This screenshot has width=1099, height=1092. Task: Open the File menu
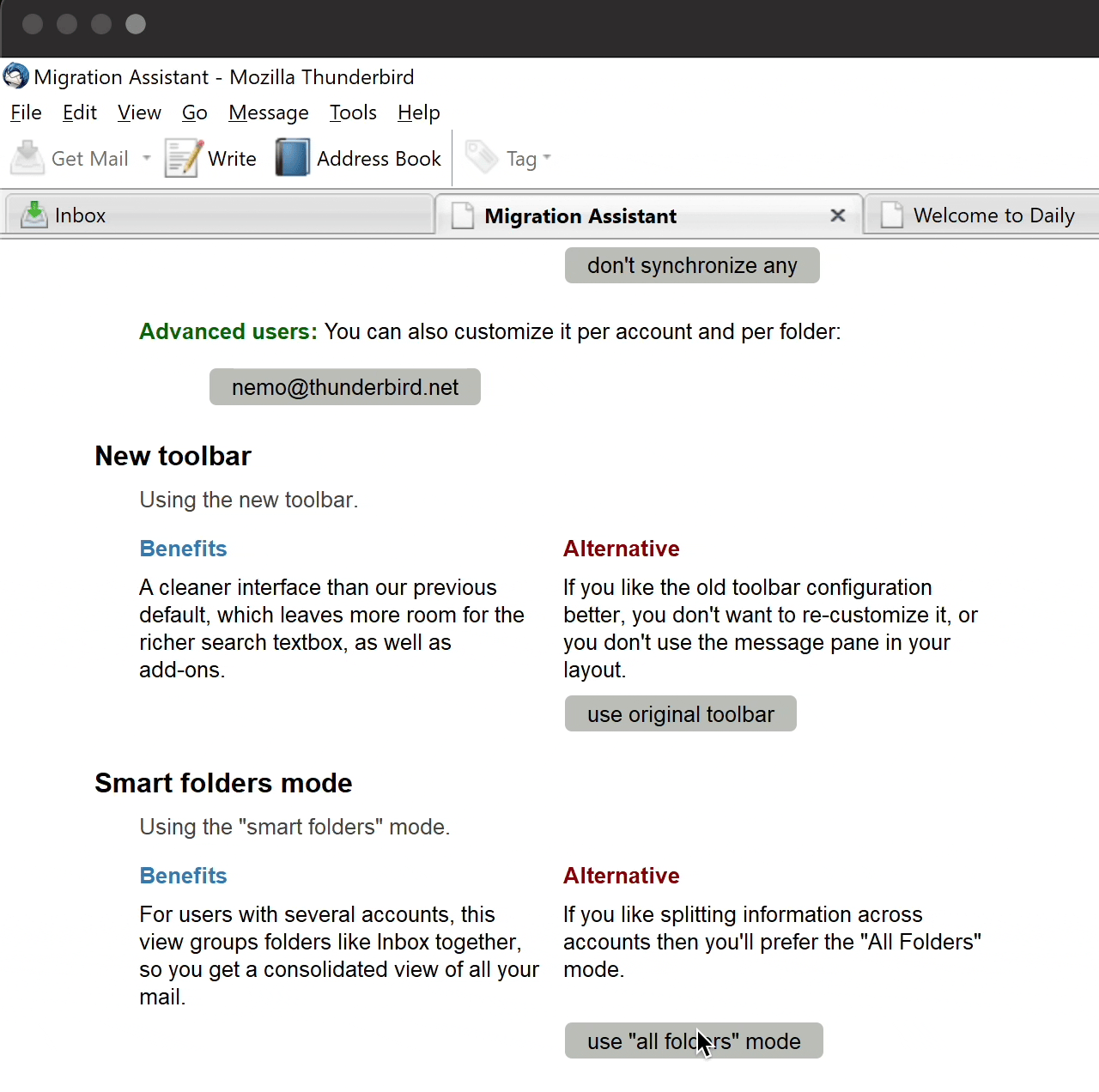coord(26,112)
